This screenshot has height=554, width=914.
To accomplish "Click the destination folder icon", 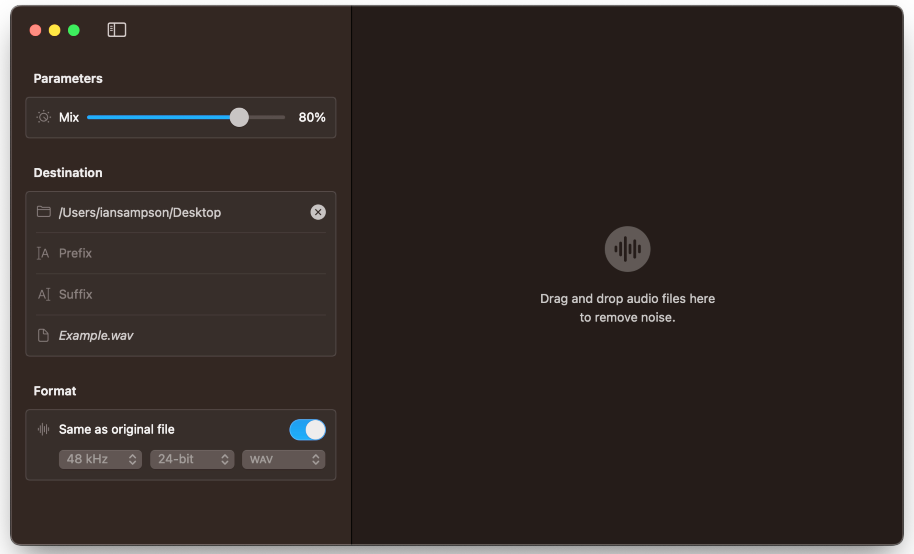I will point(44,212).
